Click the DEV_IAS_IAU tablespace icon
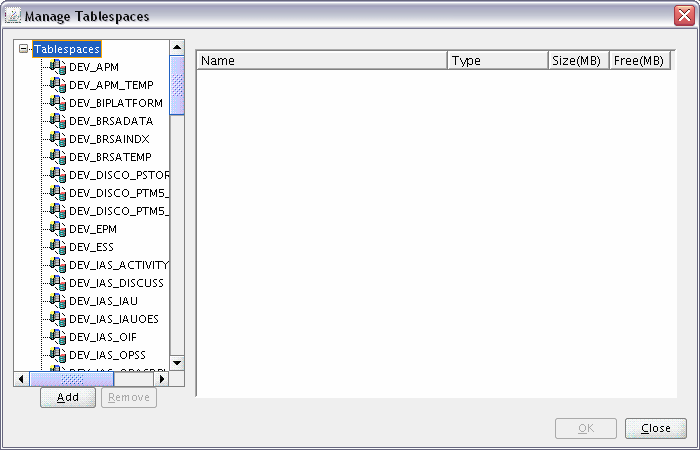 click(x=58, y=301)
